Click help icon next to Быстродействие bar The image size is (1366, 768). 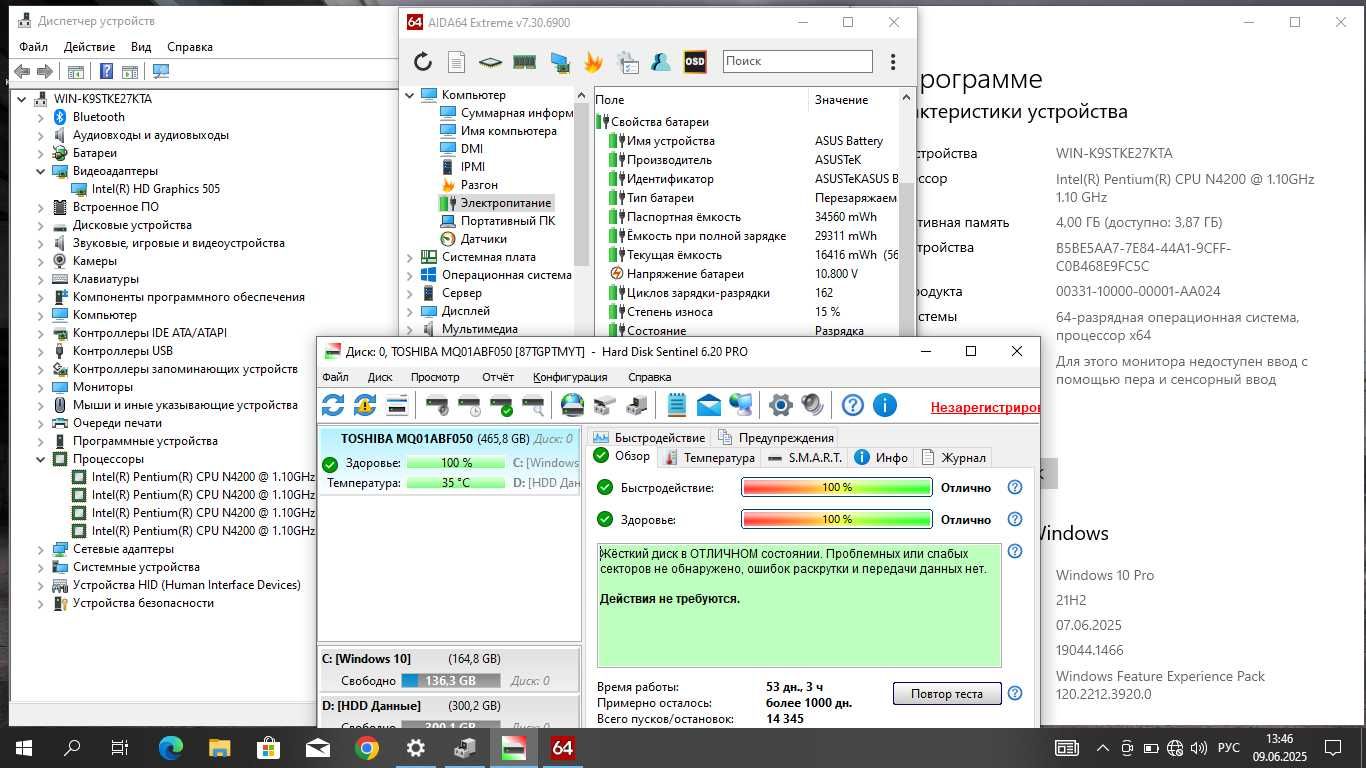pyautogui.click(x=1015, y=488)
